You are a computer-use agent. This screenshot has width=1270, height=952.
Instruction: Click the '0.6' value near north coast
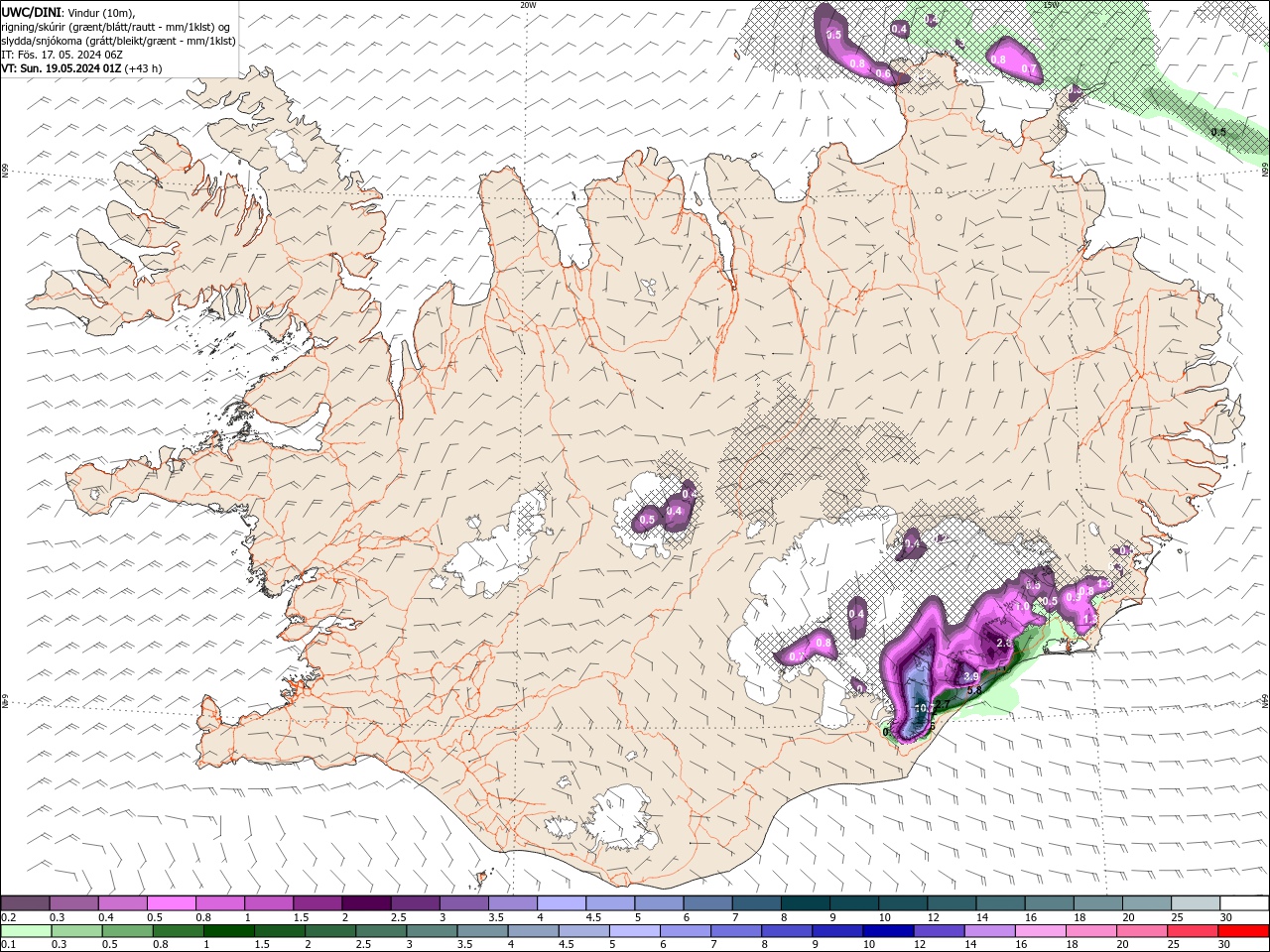(883, 74)
